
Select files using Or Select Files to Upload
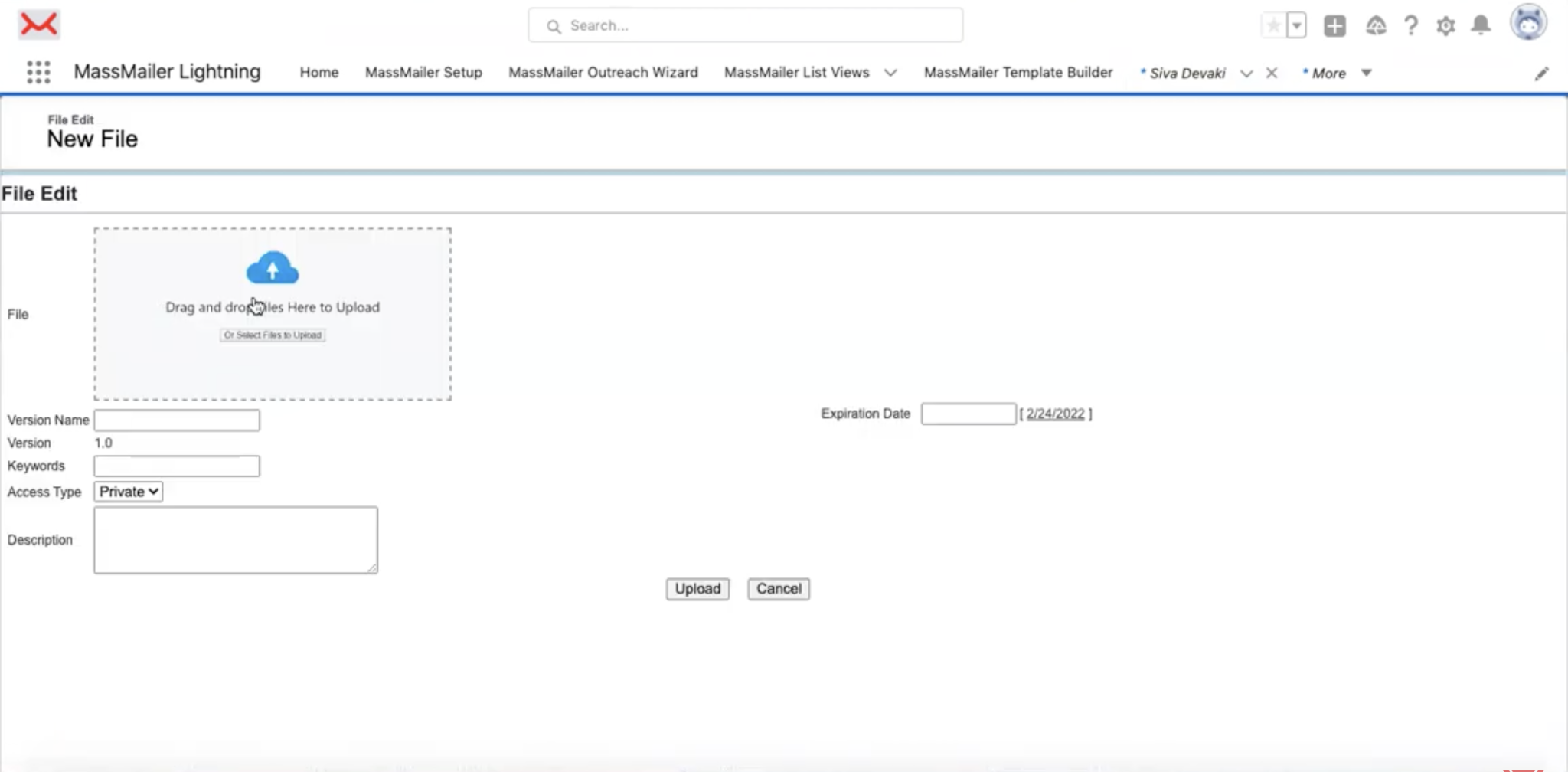272,335
